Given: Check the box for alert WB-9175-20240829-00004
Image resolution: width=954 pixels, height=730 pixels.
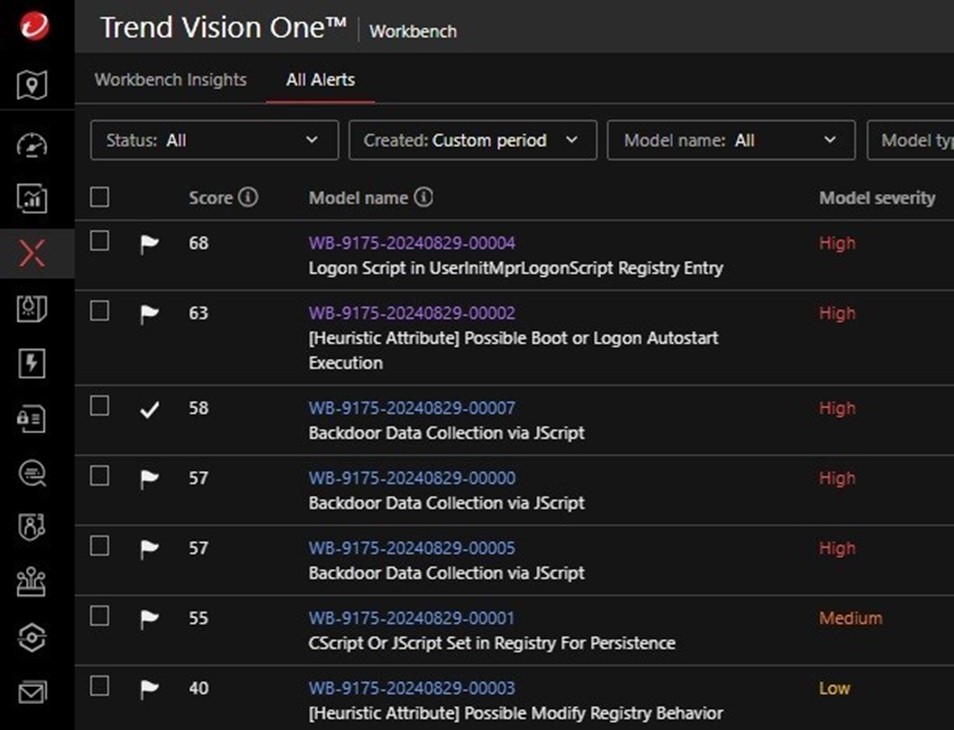Looking at the screenshot, I should pyautogui.click(x=99, y=241).
